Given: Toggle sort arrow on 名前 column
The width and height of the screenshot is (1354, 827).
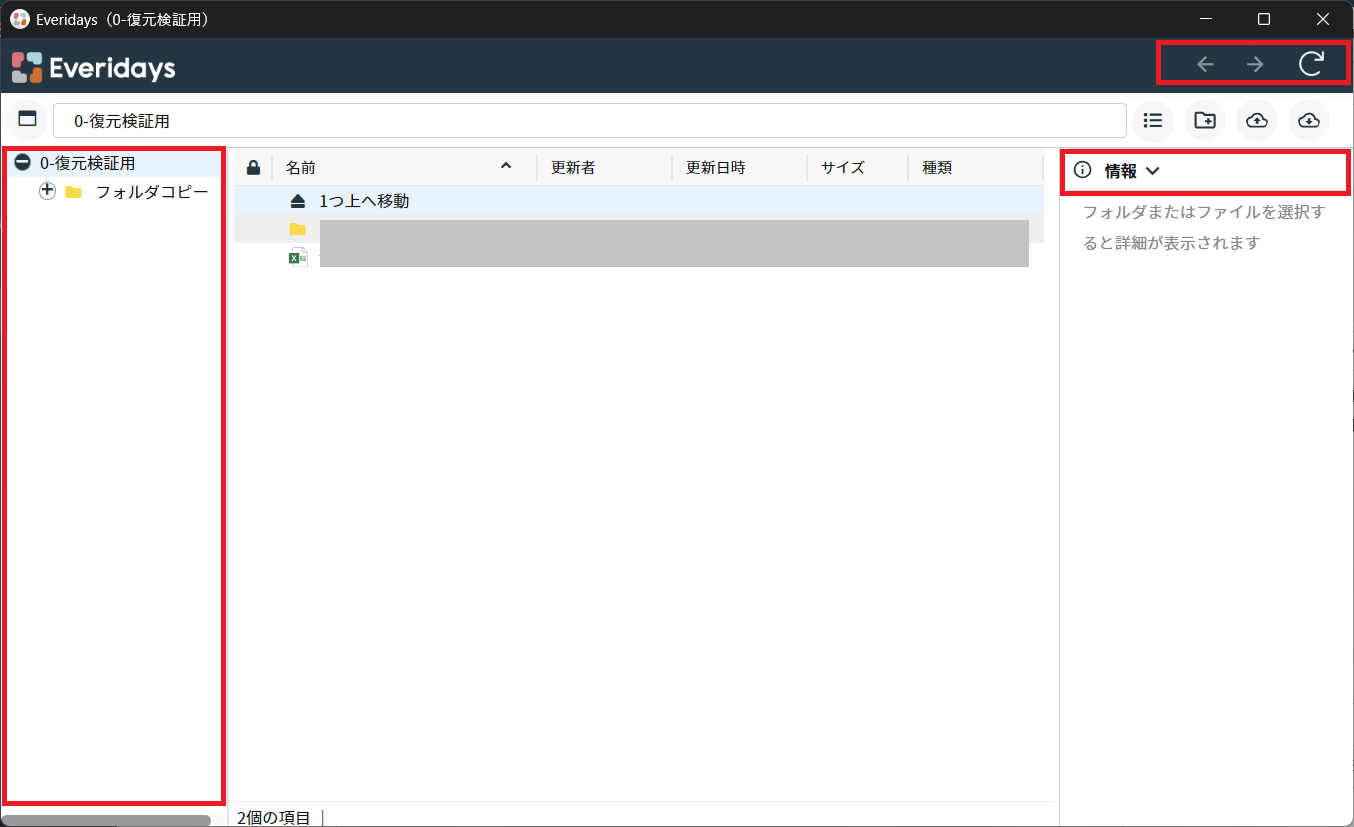Looking at the screenshot, I should pyautogui.click(x=506, y=166).
